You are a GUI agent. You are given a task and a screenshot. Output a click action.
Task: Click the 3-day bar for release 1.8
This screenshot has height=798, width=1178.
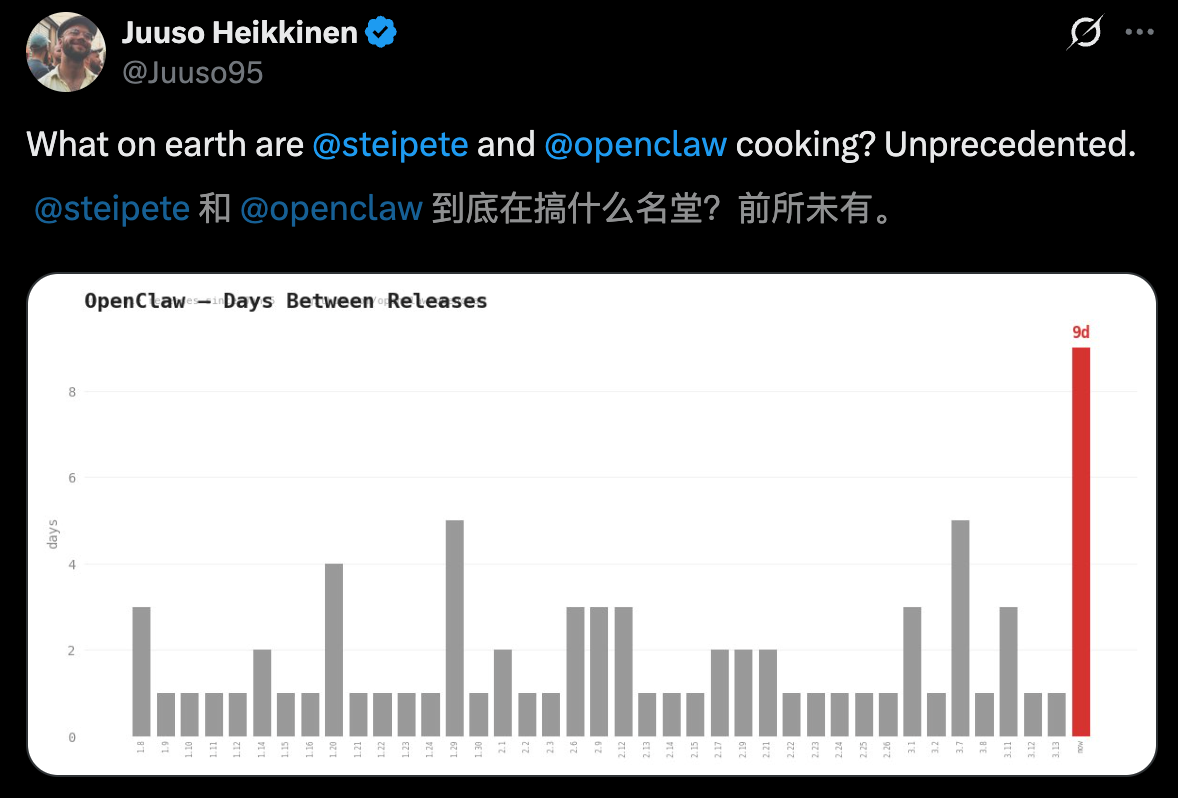tap(141, 671)
